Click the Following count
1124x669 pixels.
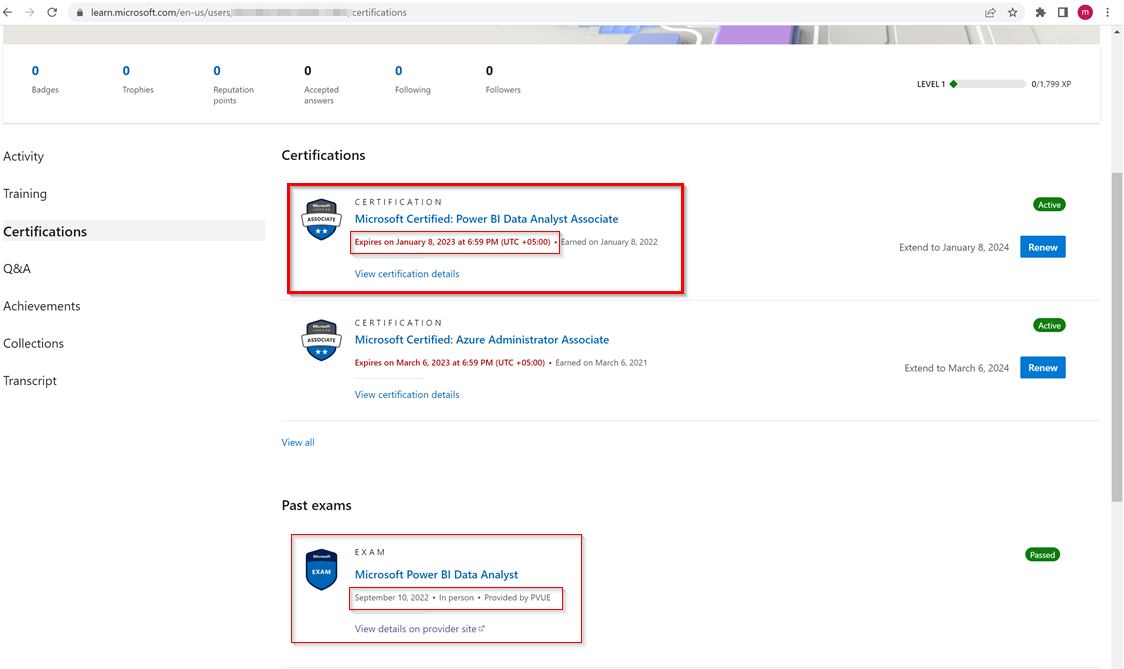point(399,70)
